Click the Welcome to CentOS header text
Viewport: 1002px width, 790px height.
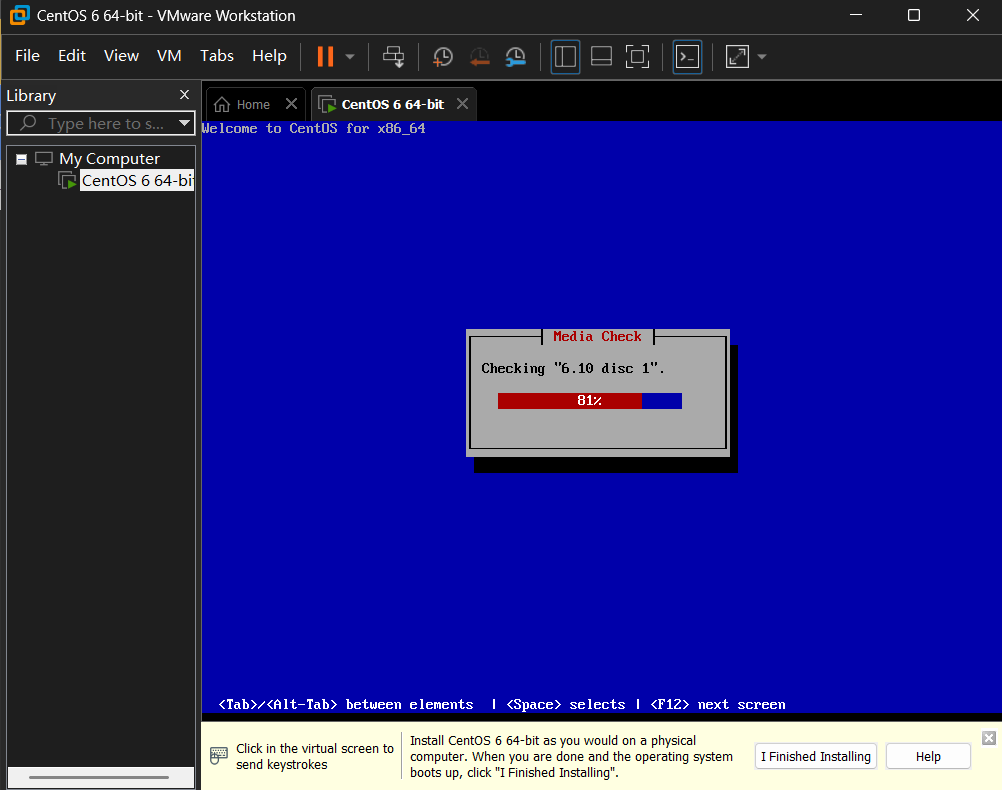tap(313, 128)
